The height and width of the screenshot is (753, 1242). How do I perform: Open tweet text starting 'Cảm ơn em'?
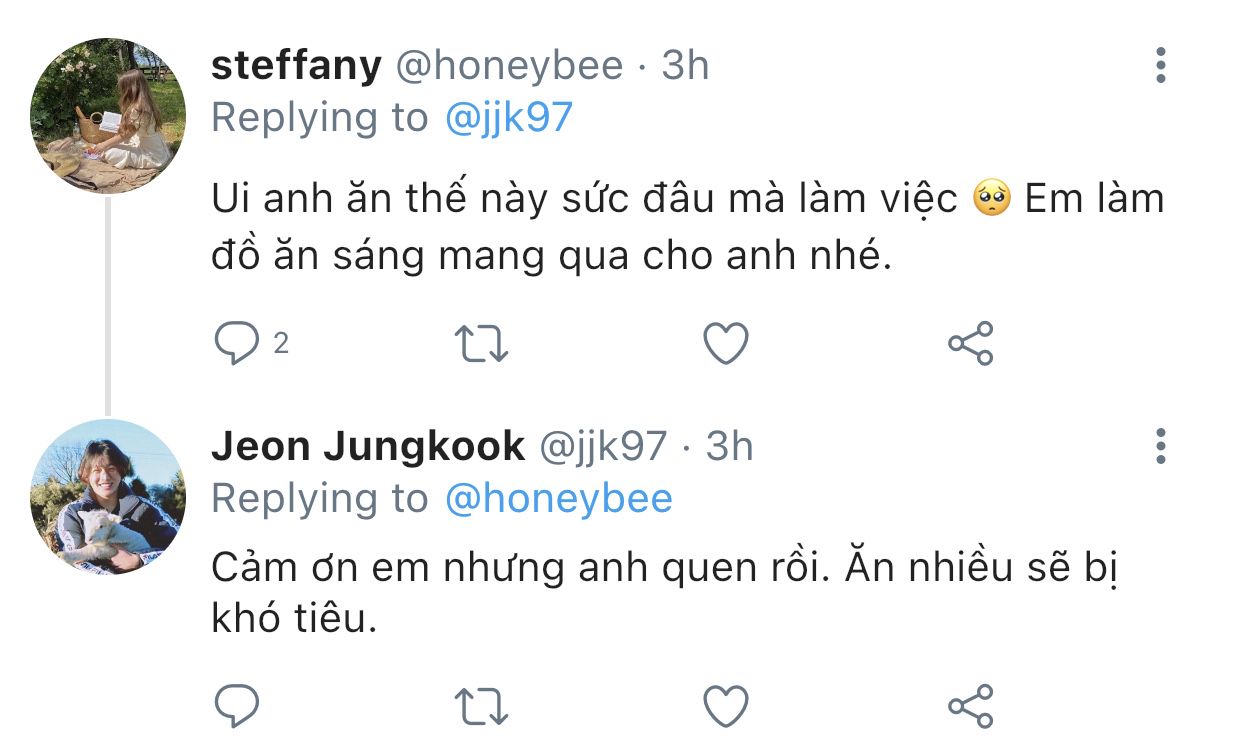click(665, 594)
